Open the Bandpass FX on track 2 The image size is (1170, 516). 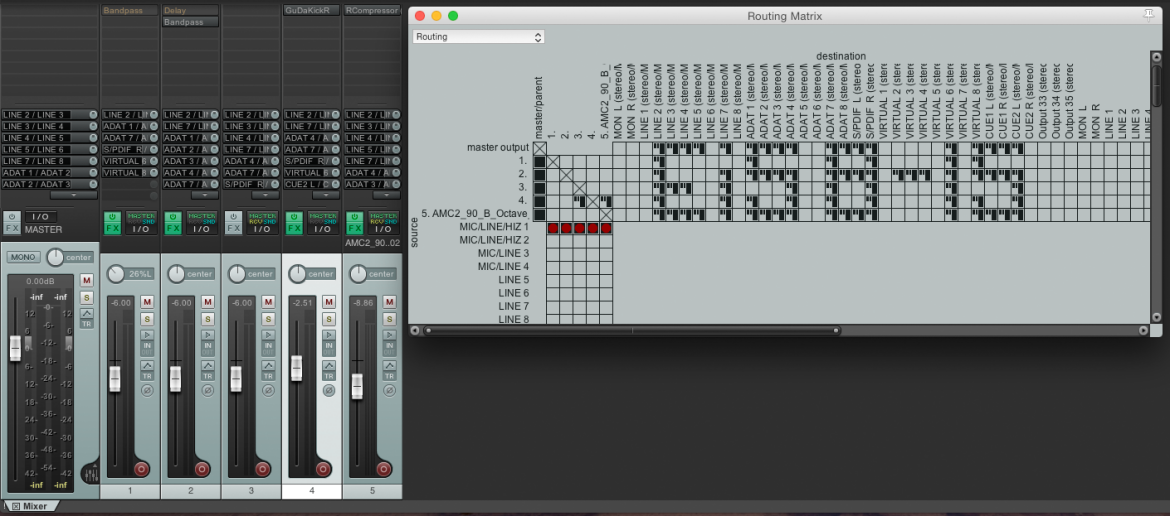tap(190, 22)
